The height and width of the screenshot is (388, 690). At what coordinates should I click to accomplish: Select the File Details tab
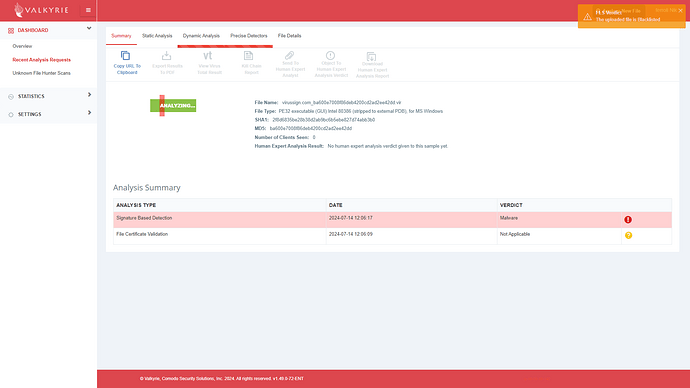click(x=290, y=36)
